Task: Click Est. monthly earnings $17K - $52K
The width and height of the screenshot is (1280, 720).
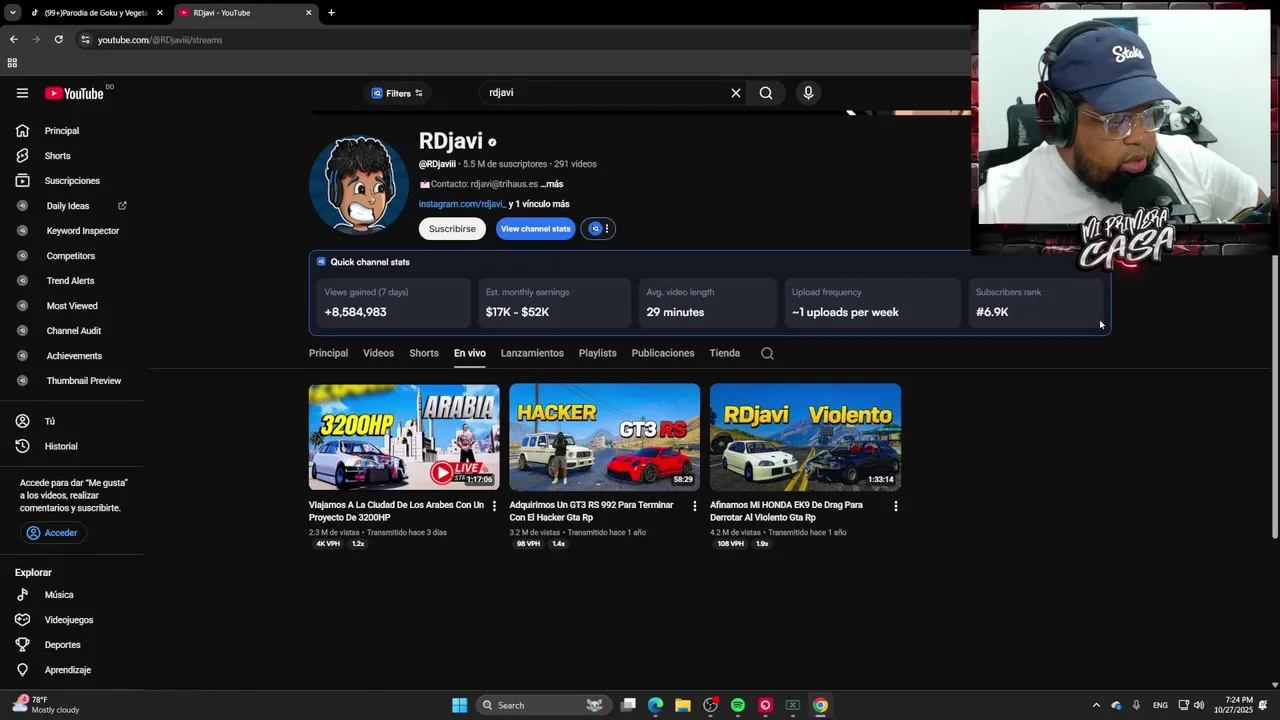Action: (555, 302)
